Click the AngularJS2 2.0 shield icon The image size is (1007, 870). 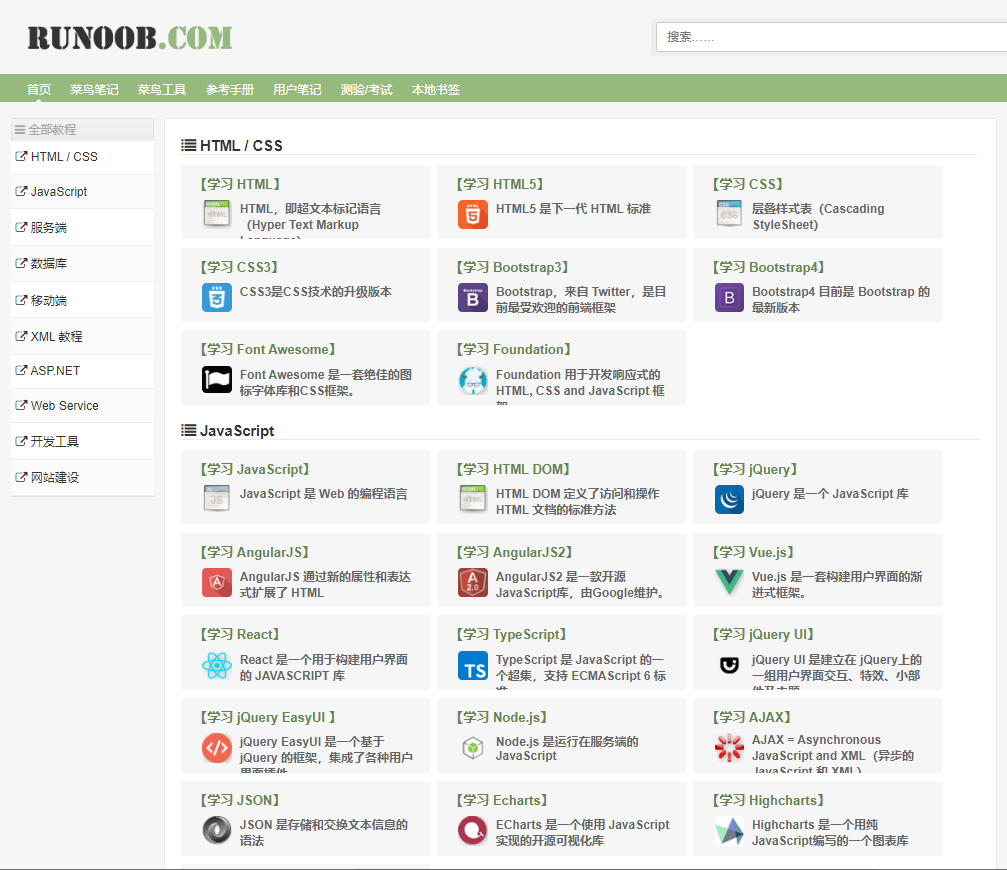tap(473, 582)
